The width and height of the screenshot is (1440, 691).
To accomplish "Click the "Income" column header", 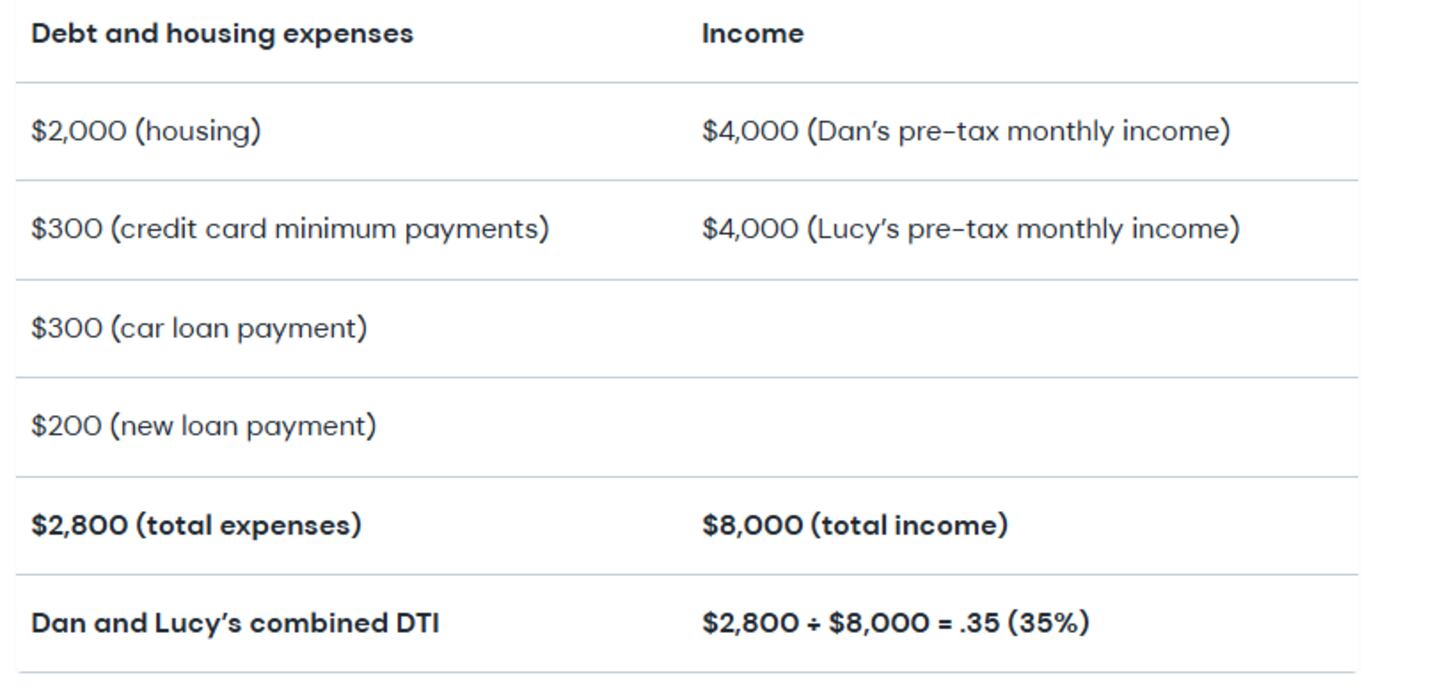I will click(x=752, y=33).
